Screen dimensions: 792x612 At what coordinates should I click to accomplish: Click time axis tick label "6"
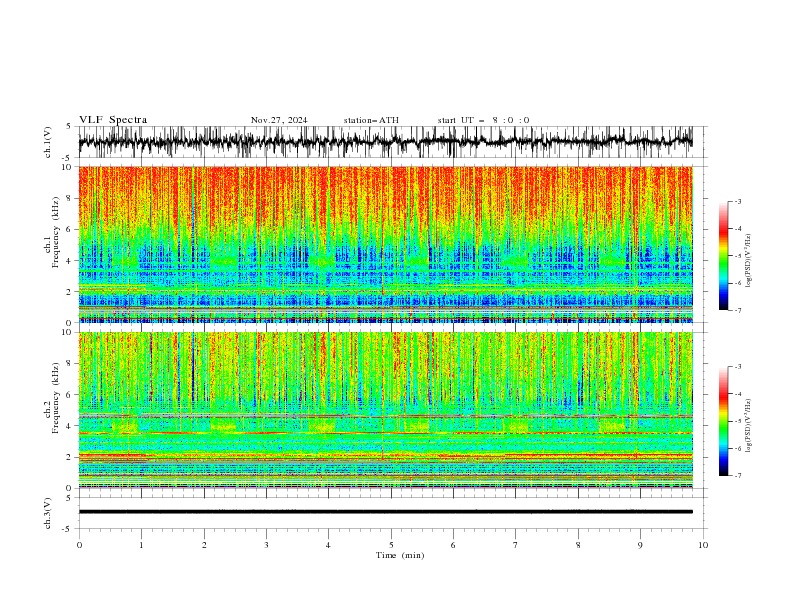(453, 545)
